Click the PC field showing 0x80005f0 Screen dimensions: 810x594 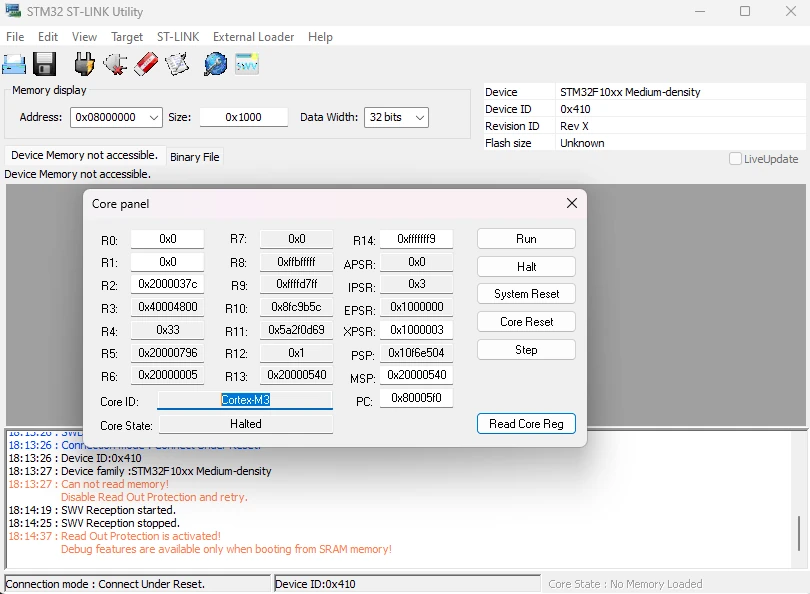416,398
